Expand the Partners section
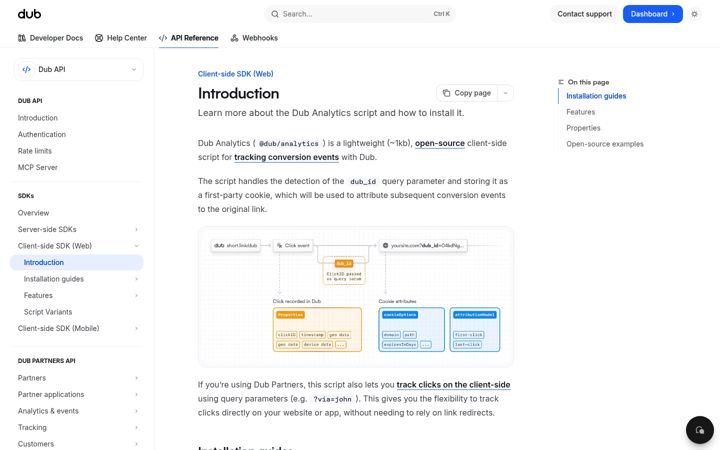The image size is (720, 450). [x=136, y=378]
